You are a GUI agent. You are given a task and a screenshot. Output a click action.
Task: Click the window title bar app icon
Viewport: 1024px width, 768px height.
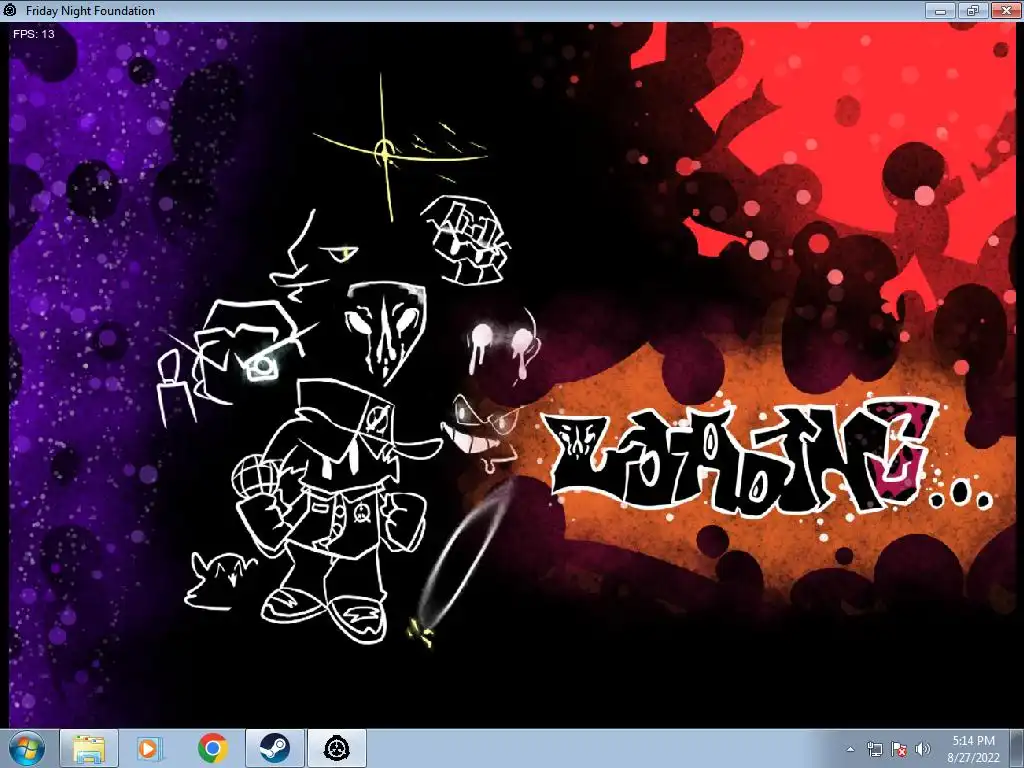coord(10,10)
